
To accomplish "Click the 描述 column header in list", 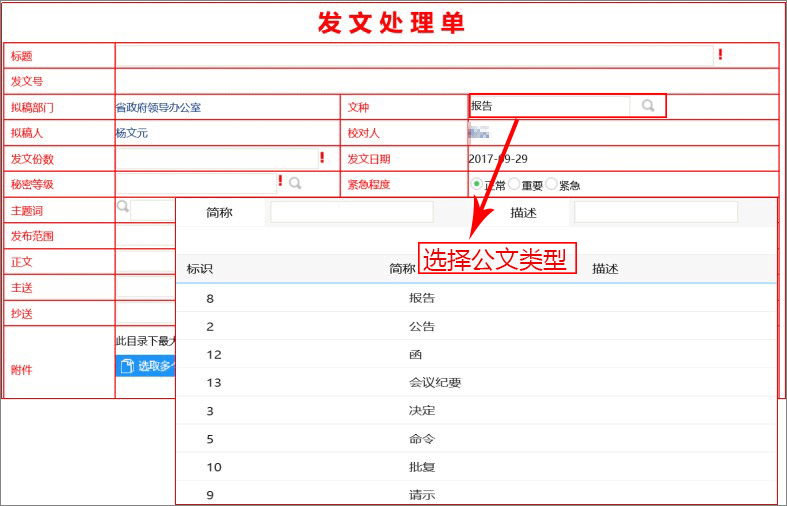I will tap(605, 269).
